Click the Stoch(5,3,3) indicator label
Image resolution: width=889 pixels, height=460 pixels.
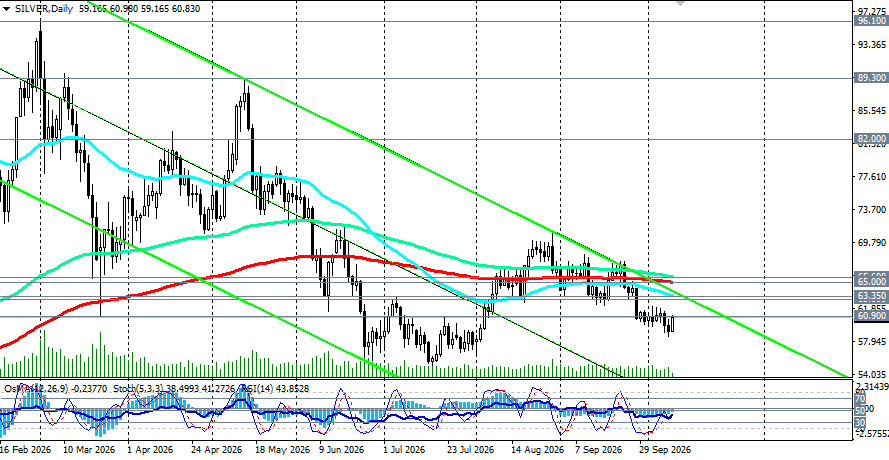coord(138,388)
